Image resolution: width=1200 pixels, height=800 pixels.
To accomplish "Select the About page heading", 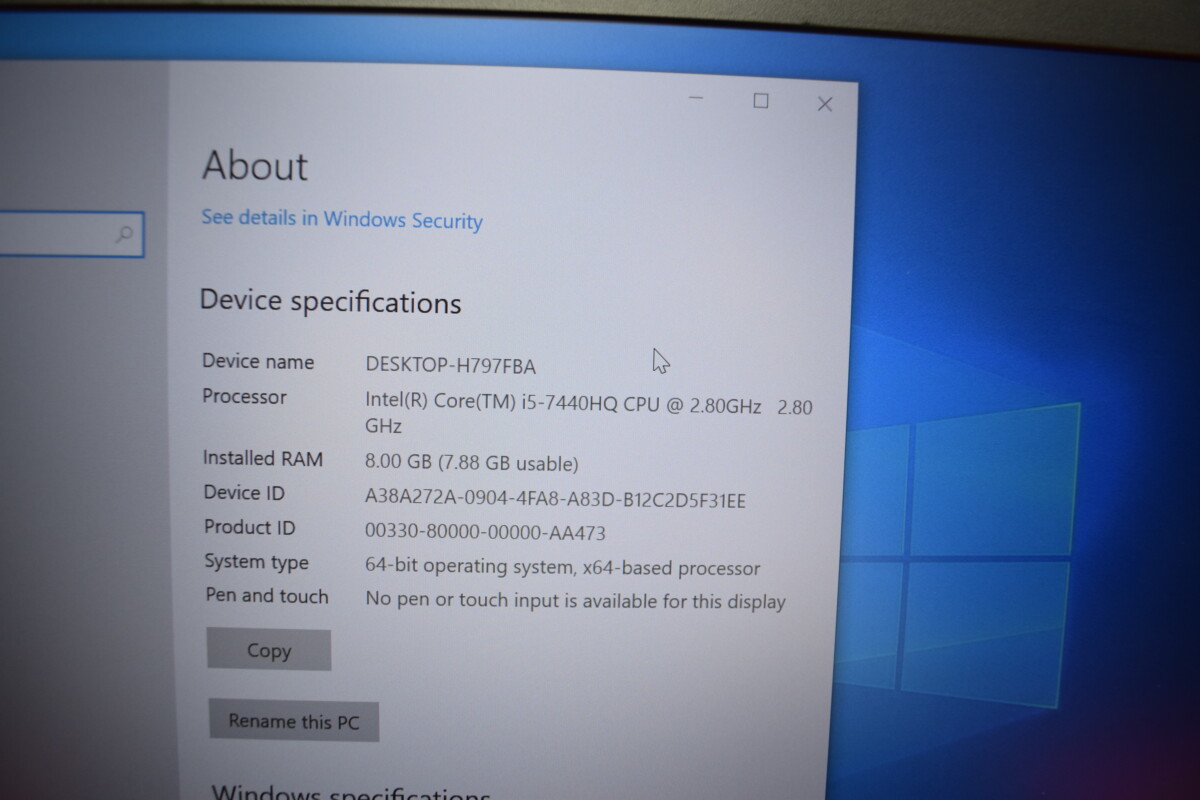I will pos(255,167).
